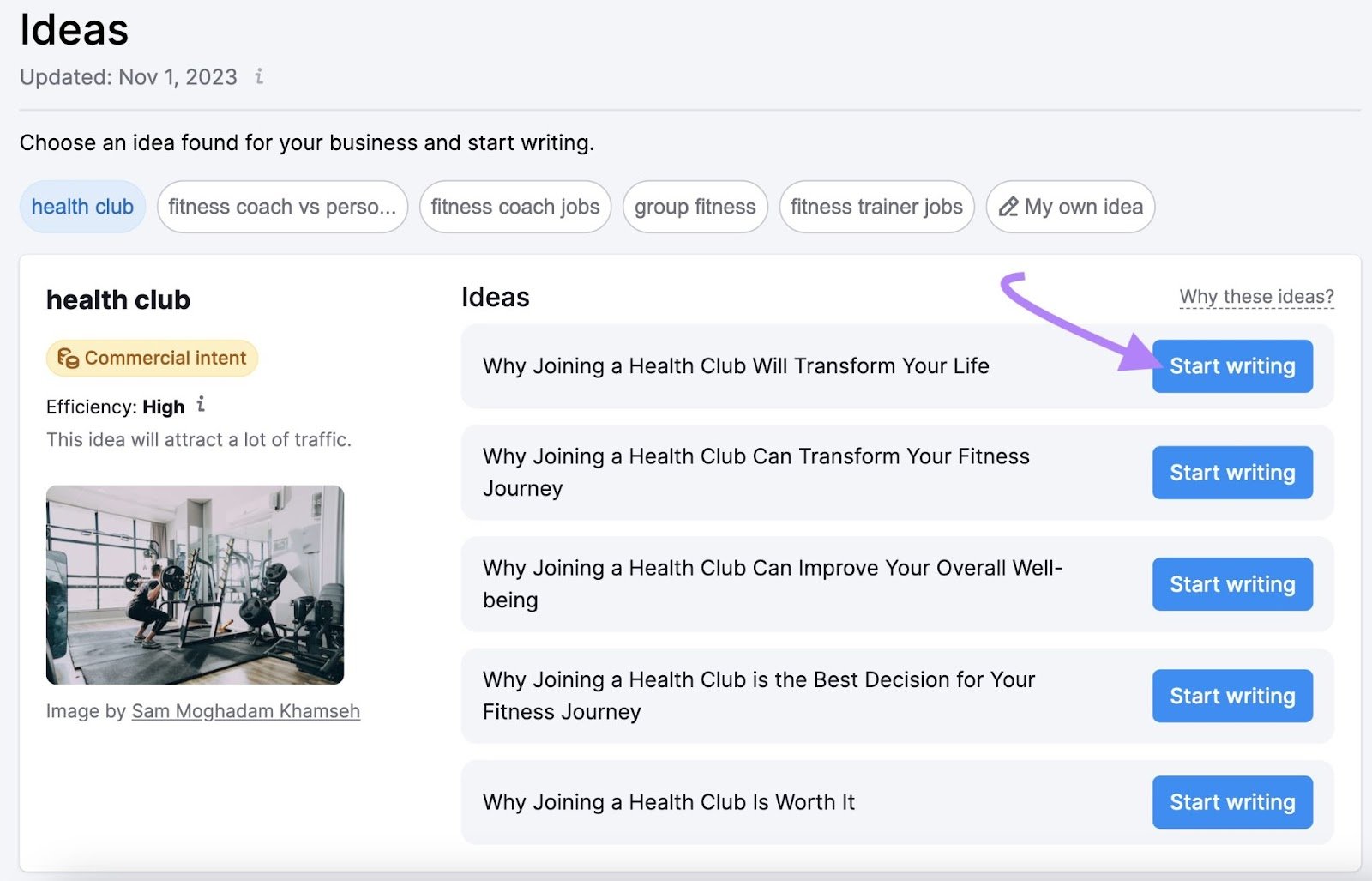Open the My own idea option
This screenshot has width=1372, height=881.
pos(1070,206)
